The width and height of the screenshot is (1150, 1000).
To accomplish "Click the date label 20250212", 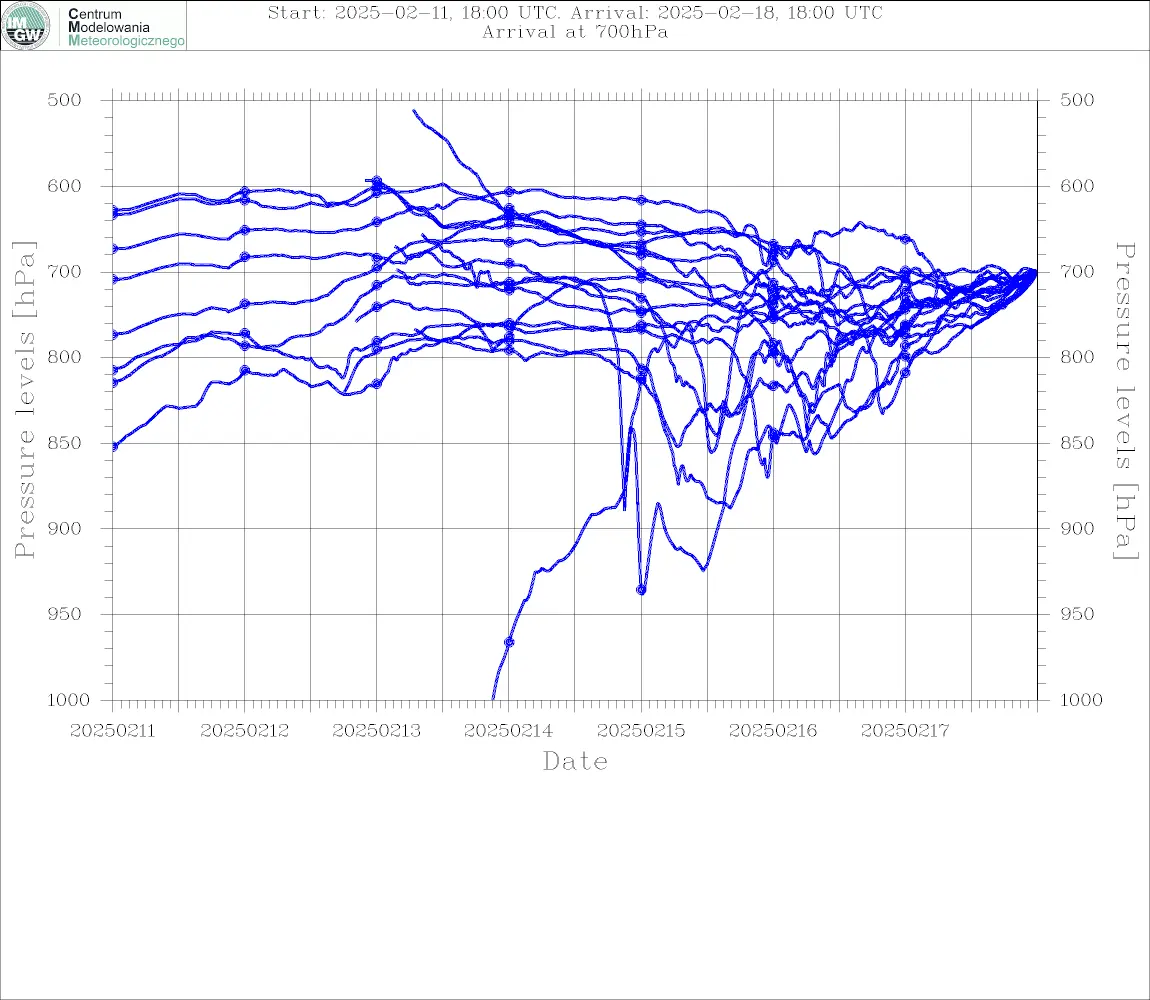I will coord(245,731).
